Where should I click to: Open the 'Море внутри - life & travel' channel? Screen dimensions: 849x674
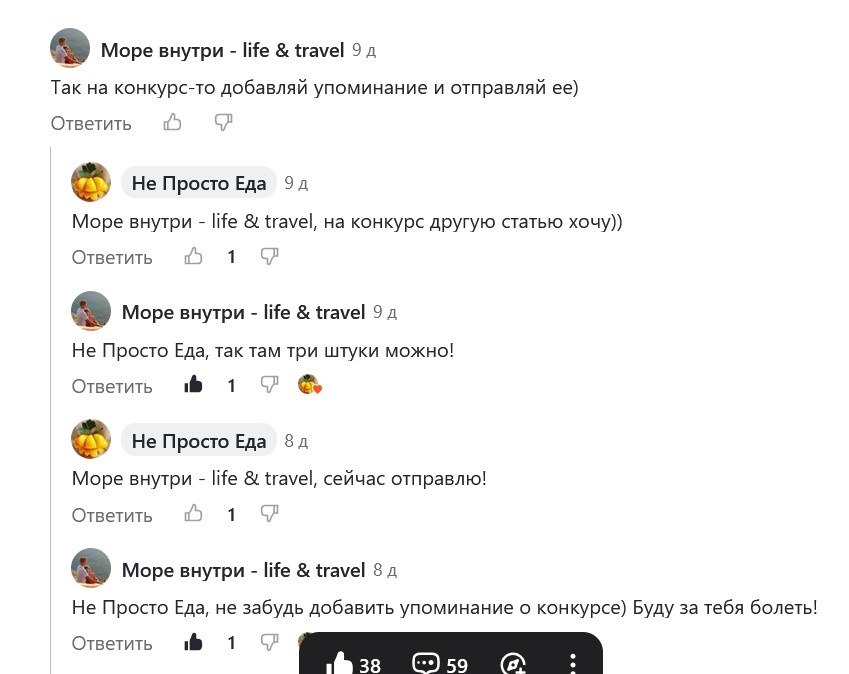coord(221,48)
